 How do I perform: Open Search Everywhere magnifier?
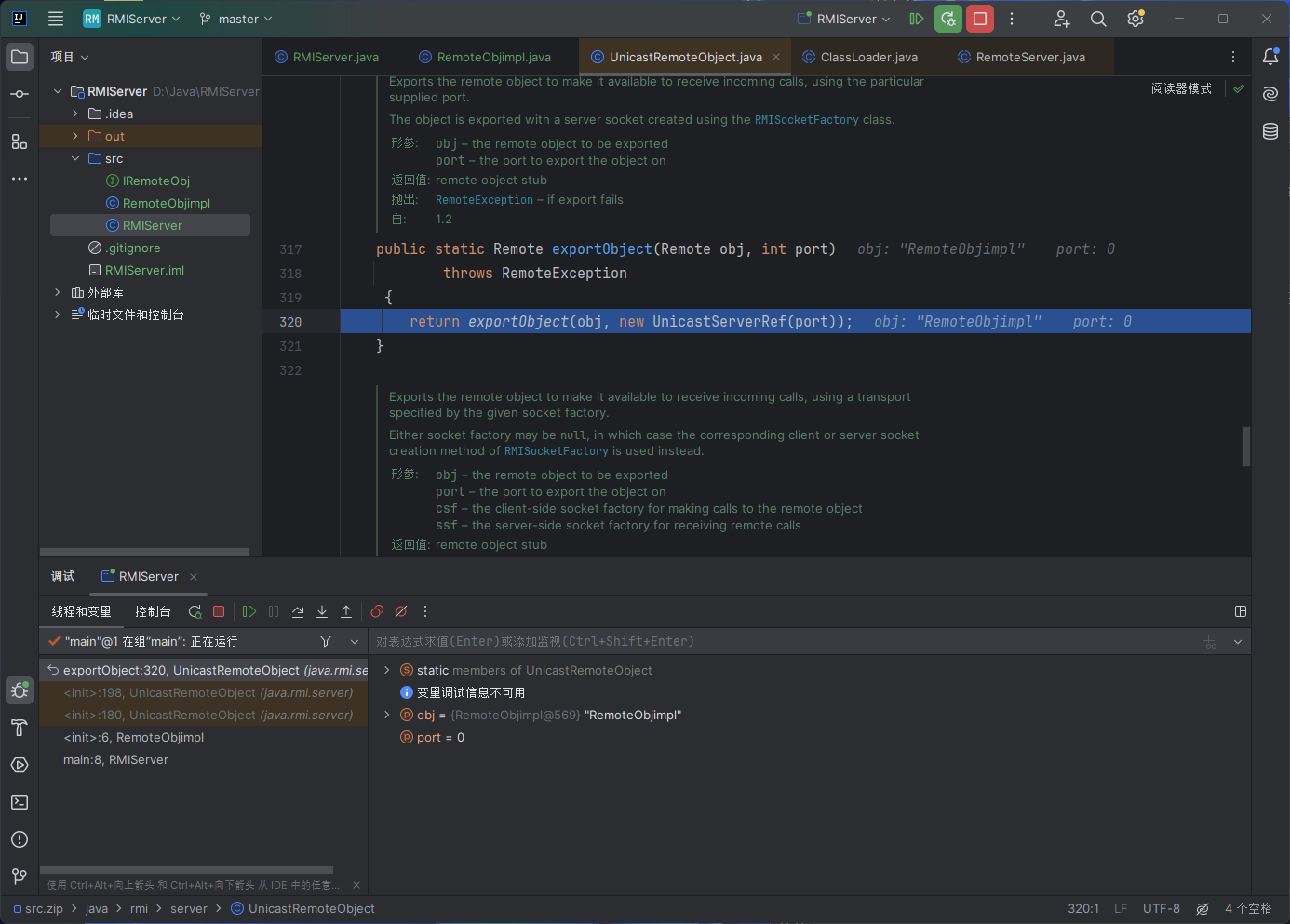coord(1098,19)
